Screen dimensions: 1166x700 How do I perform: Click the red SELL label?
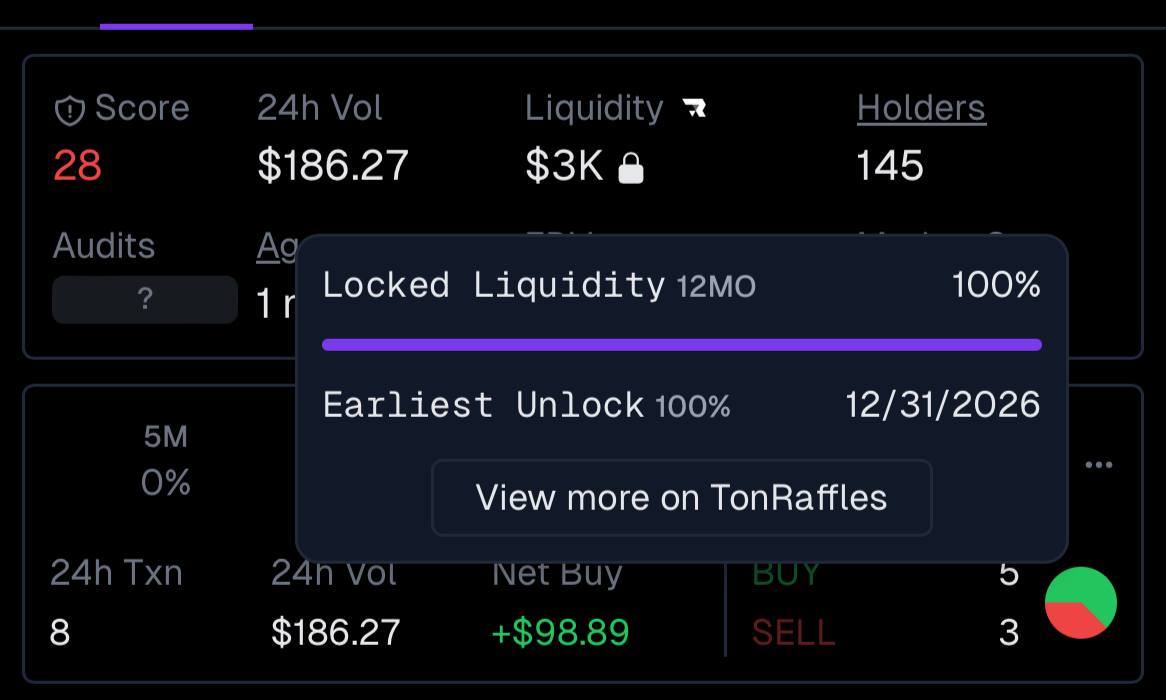(793, 633)
